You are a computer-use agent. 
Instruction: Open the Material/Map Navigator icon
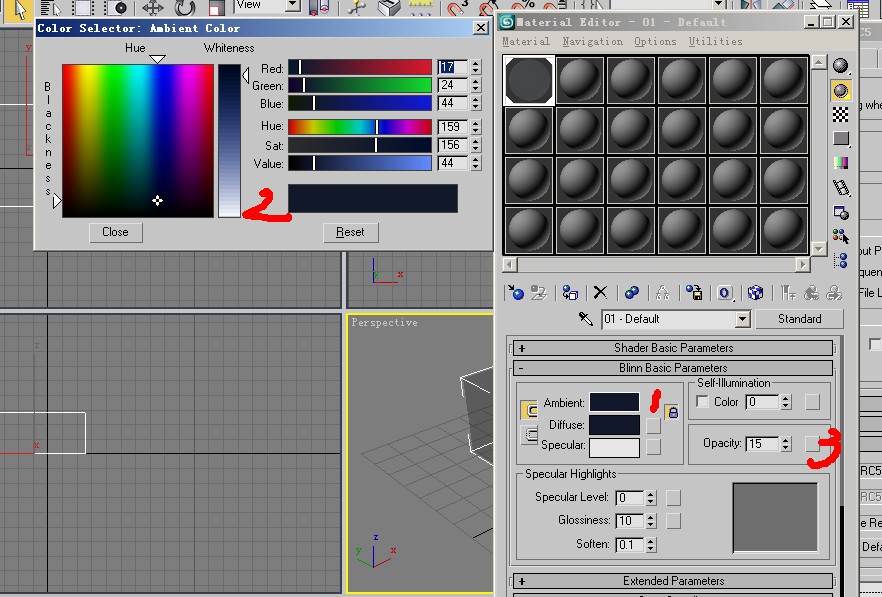point(840,259)
